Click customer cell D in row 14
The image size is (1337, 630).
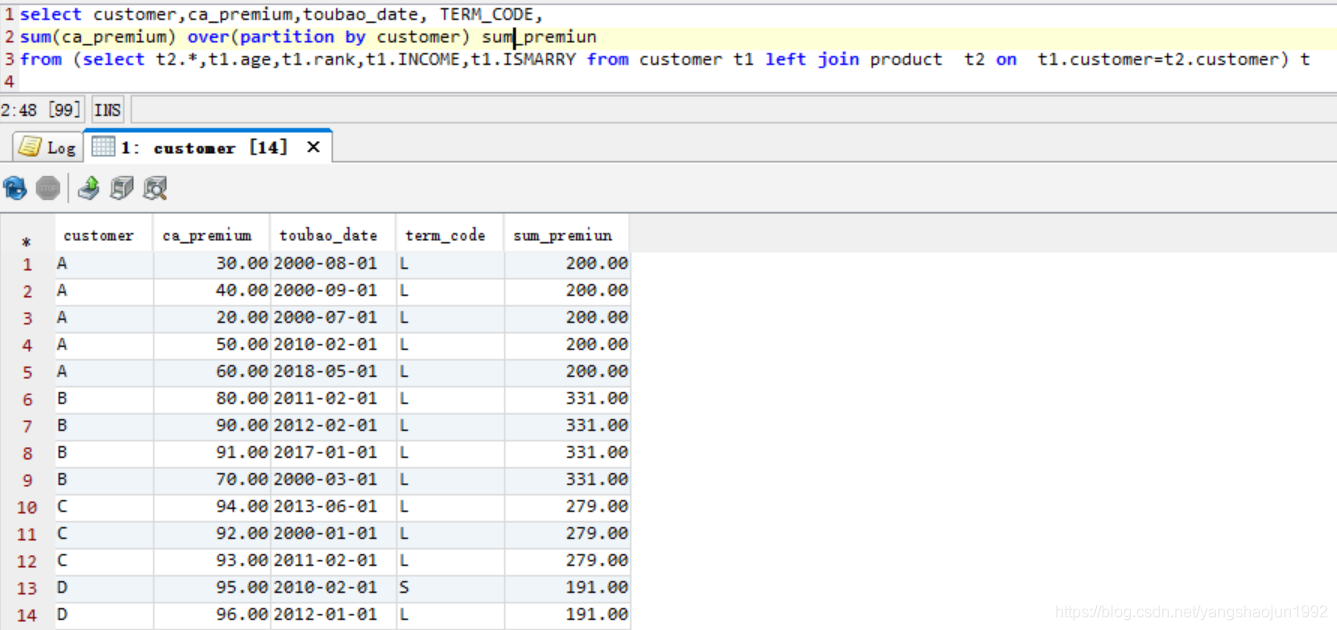pyautogui.click(x=104, y=615)
